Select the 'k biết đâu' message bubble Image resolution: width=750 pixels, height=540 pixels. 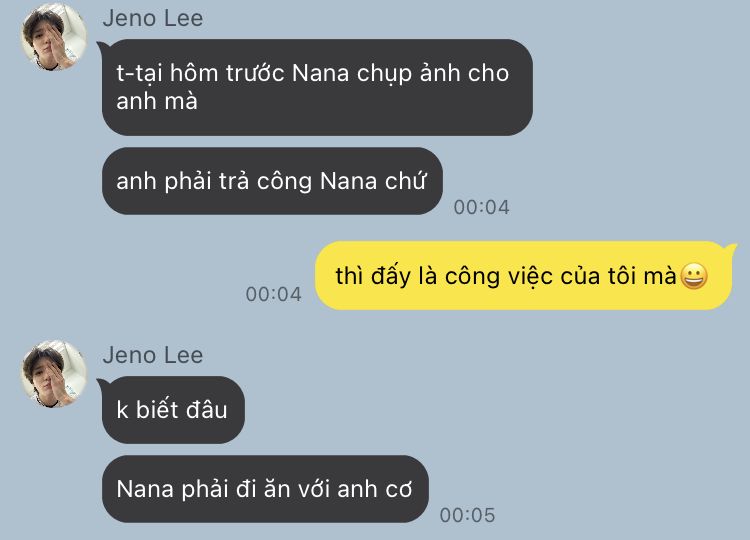[x=173, y=410]
